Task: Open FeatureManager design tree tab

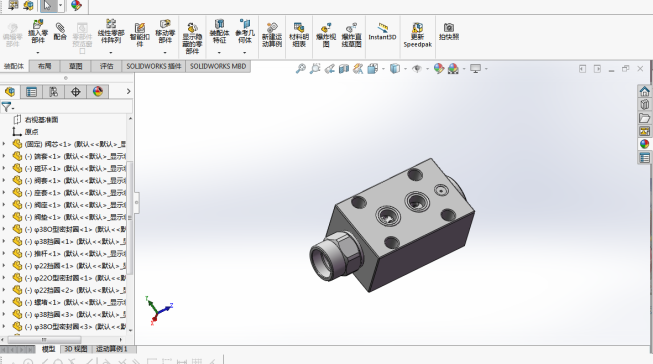Action: (x=10, y=92)
